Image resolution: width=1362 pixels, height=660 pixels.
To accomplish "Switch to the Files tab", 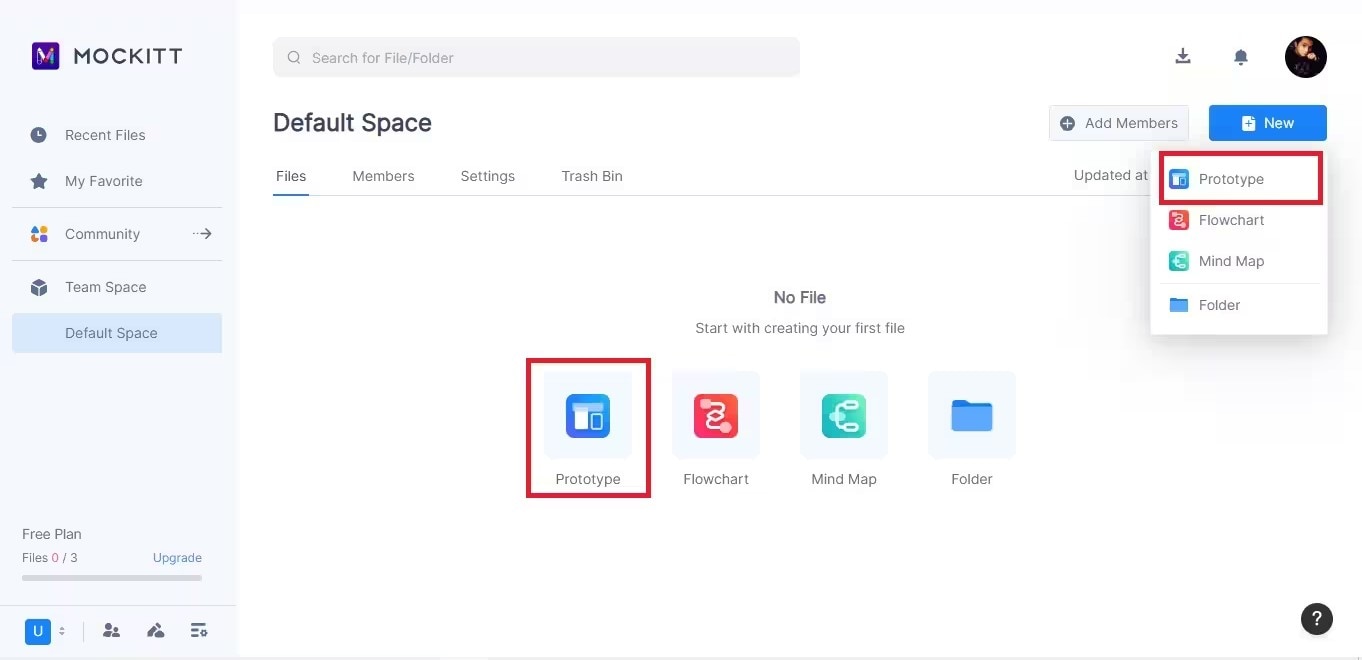I will [x=291, y=176].
